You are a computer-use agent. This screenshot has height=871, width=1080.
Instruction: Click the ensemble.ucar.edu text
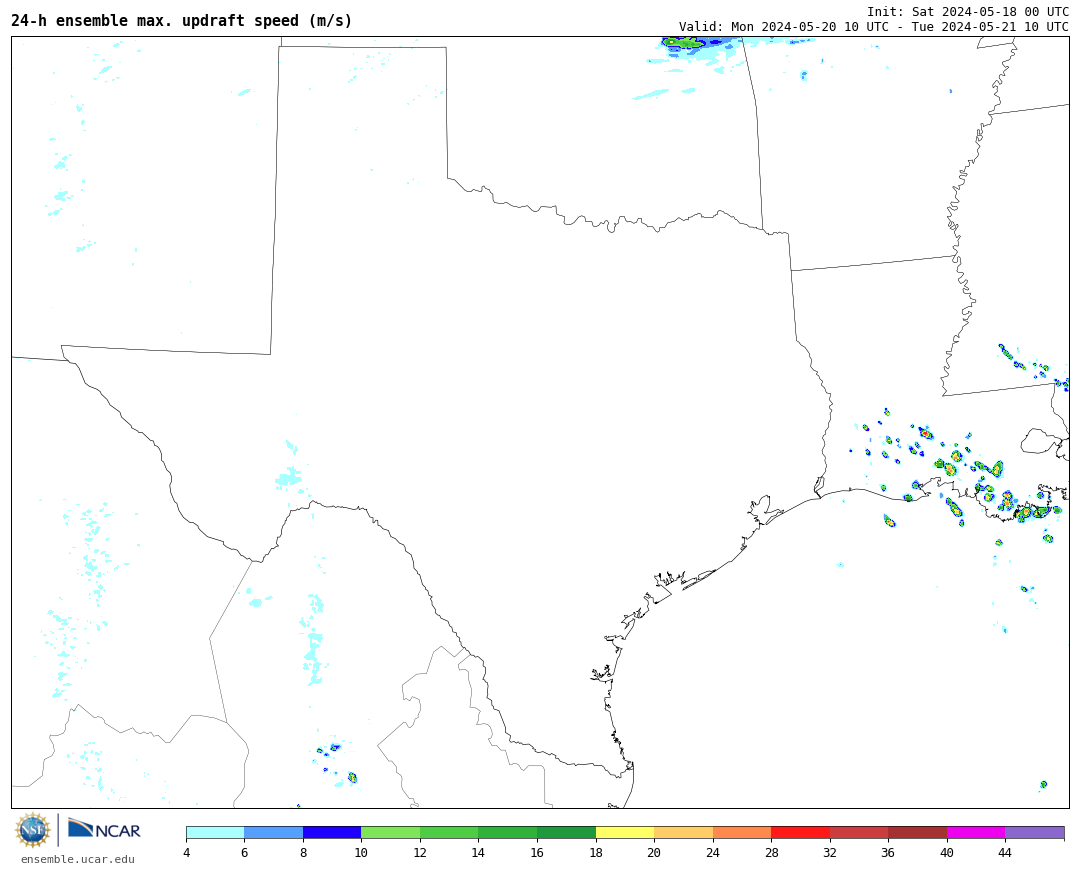[78, 859]
